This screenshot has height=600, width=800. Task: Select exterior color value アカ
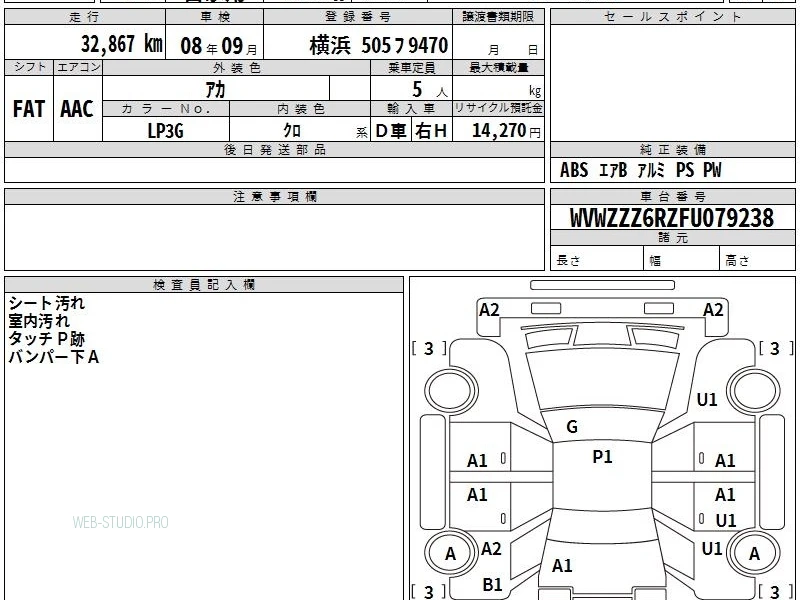tap(215, 89)
